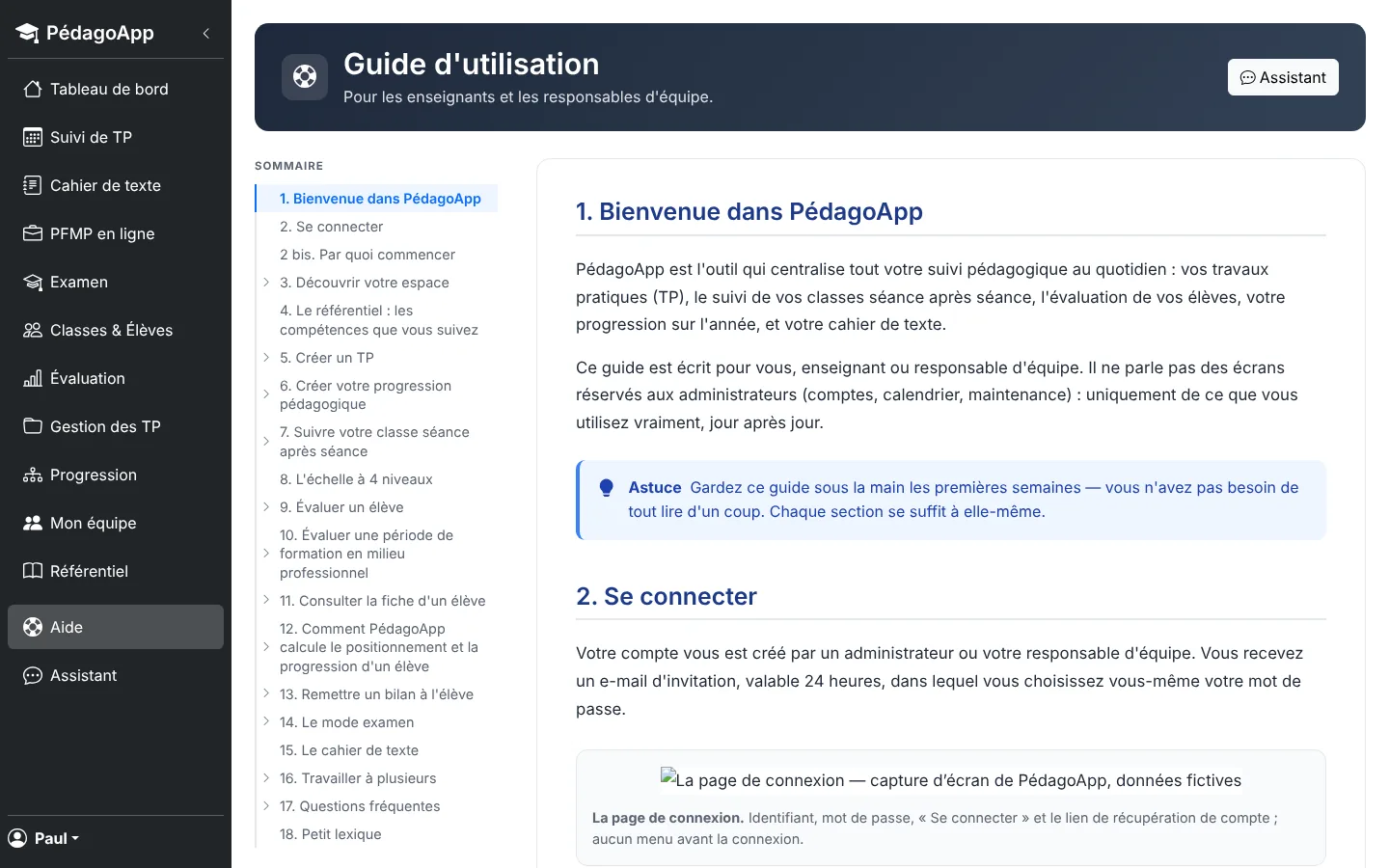Click the "2. Se connecter" heading
This screenshot has height=868, width=1389.
[667, 596]
